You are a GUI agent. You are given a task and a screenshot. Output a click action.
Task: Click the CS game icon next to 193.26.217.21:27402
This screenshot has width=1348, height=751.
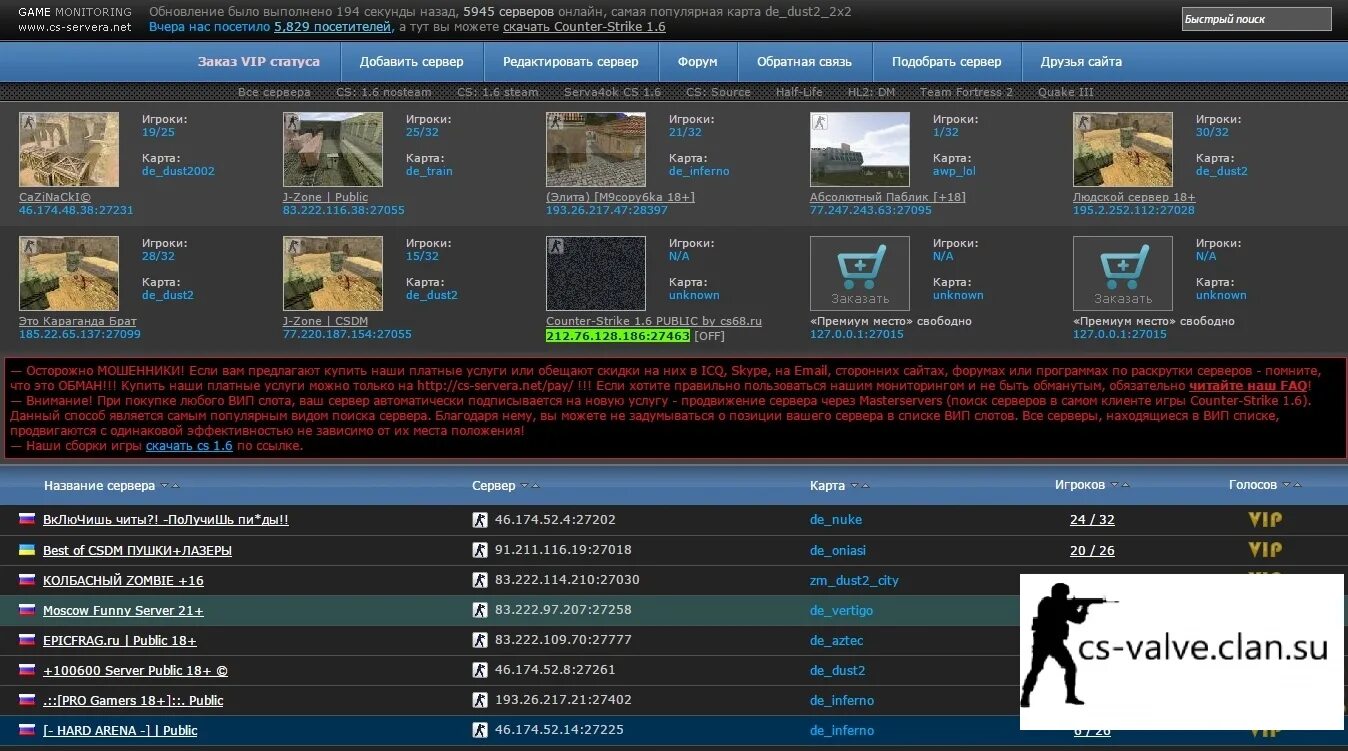[480, 700]
